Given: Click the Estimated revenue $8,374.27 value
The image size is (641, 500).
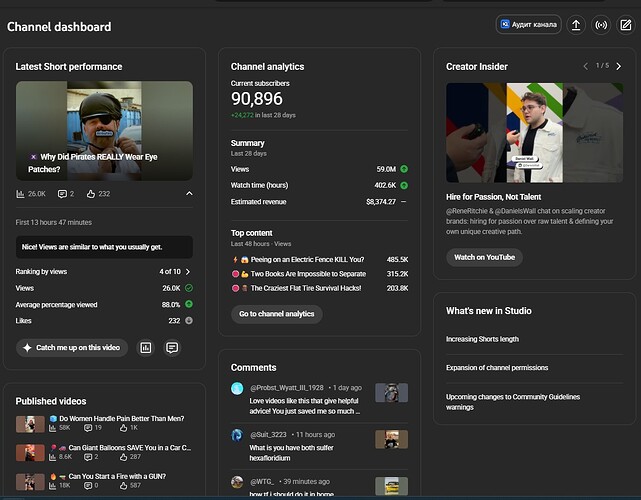Looking at the screenshot, I should click(x=381, y=202).
